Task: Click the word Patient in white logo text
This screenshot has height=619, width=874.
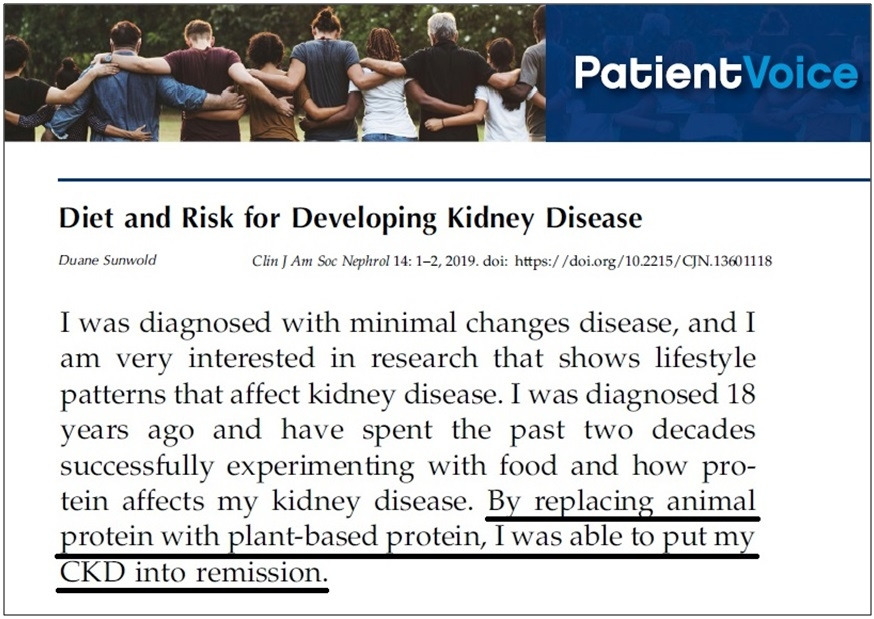Action: tap(659, 73)
